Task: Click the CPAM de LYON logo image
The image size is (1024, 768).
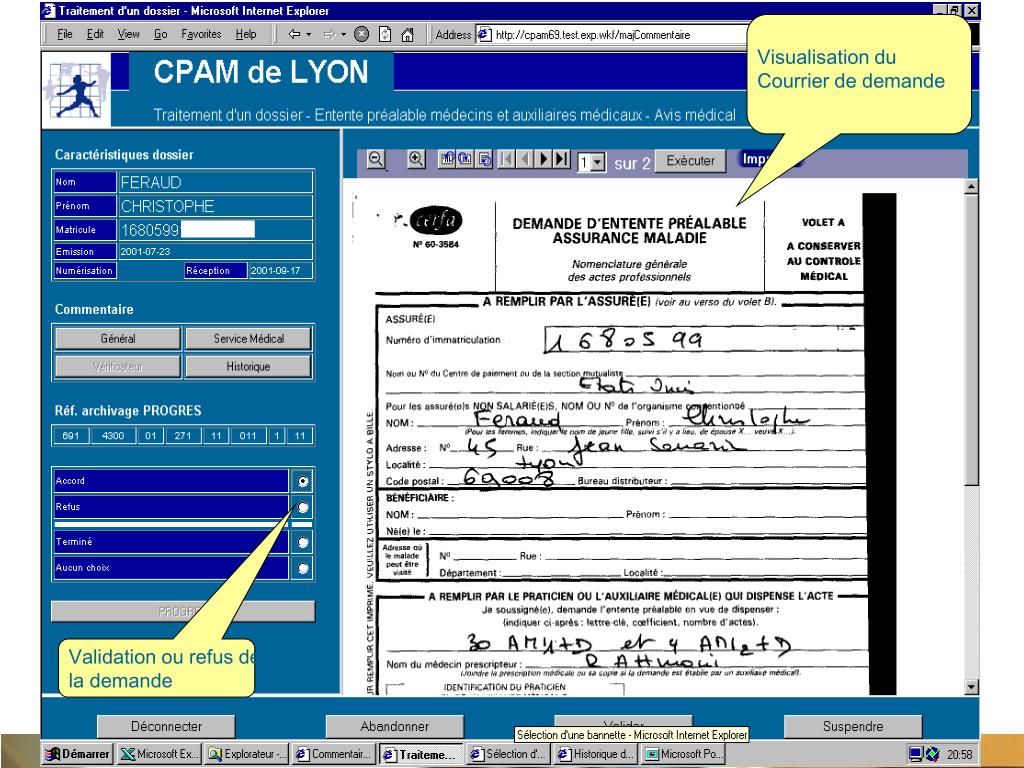Action: pos(76,90)
